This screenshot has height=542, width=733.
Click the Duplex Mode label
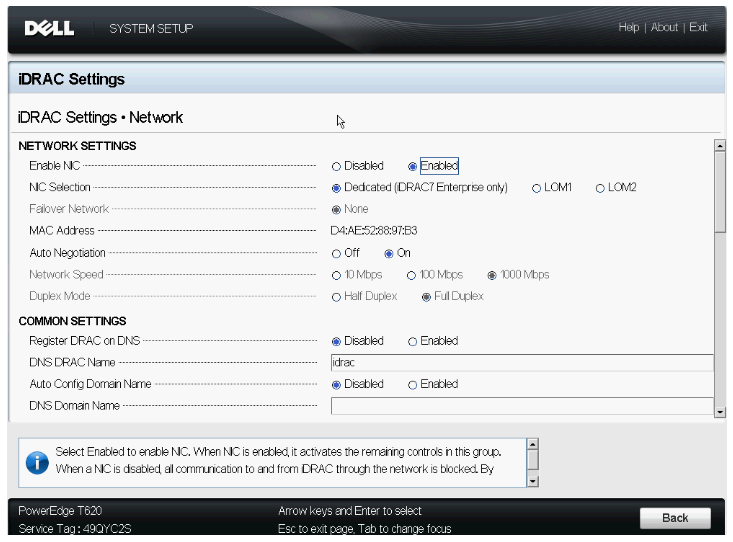[59, 296]
